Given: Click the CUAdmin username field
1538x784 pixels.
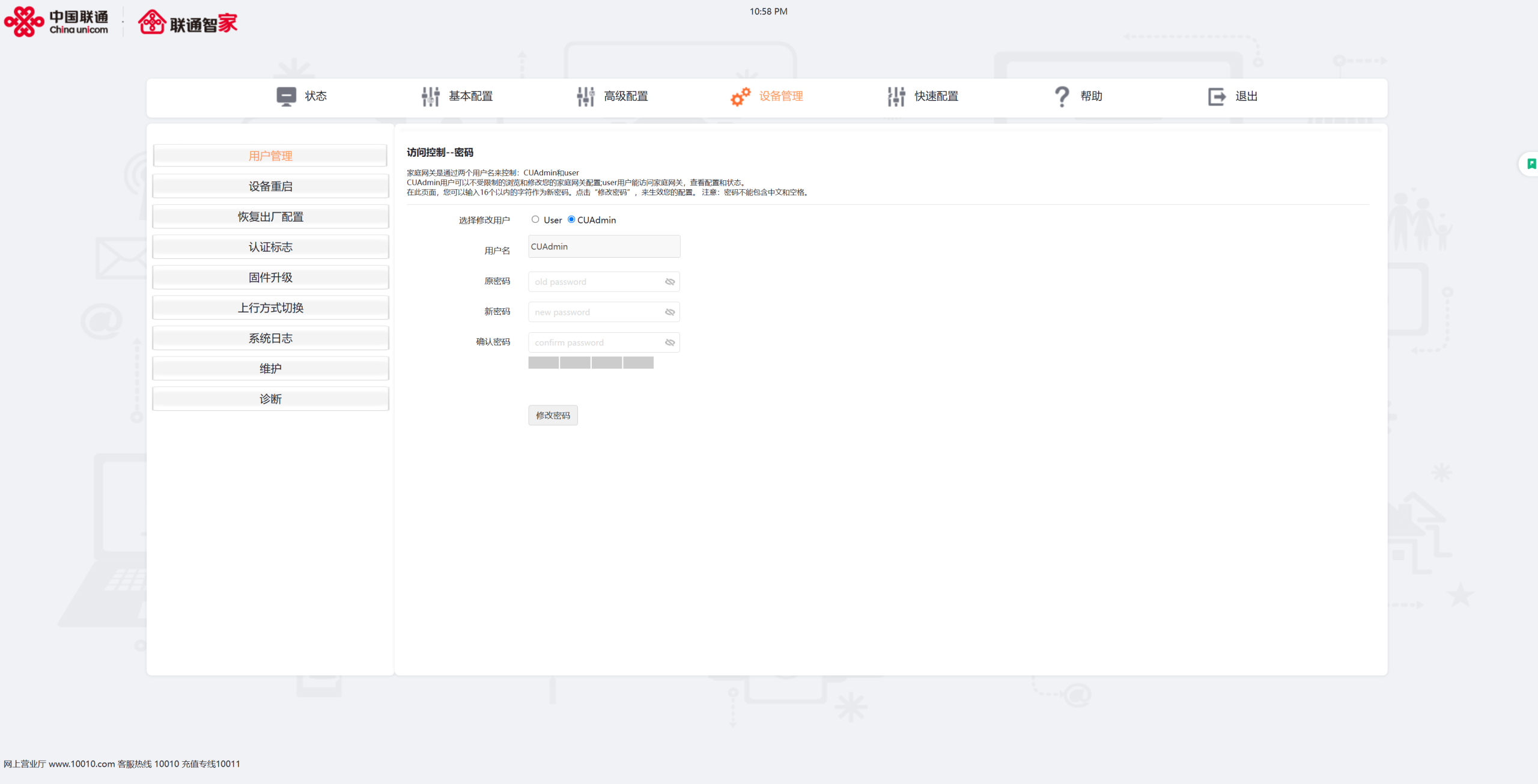Looking at the screenshot, I should [x=604, y=246].
